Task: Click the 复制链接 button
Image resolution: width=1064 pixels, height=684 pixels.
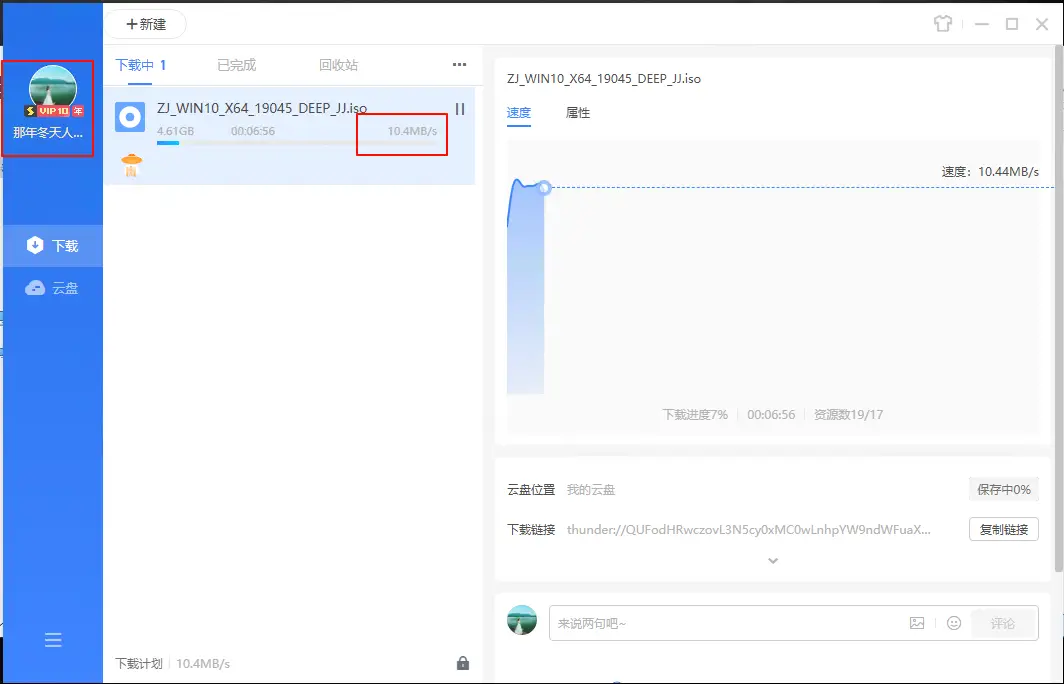Action: (x=1004, y=529)
